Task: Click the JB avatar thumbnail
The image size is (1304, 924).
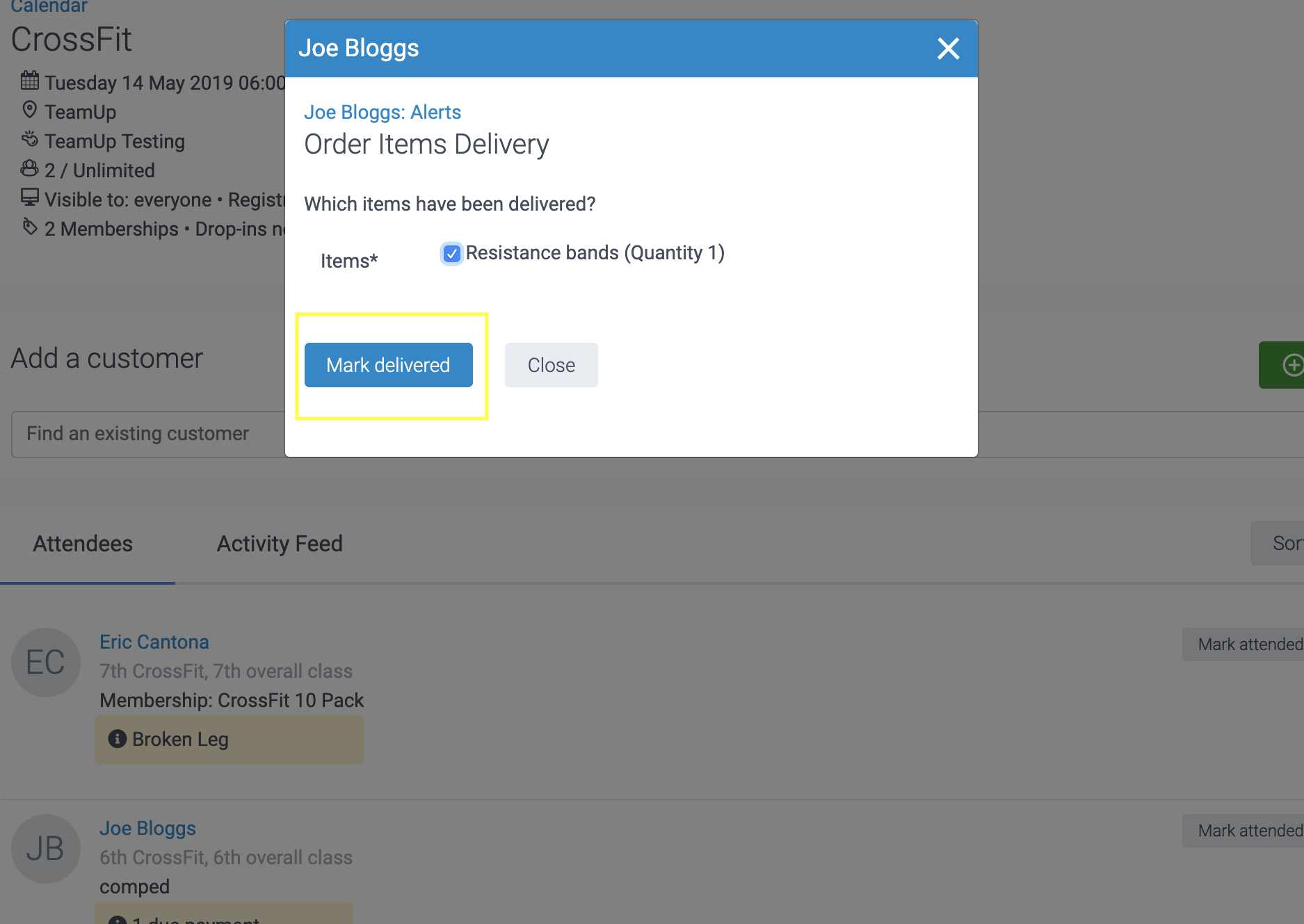Action: pyautogui.click(x=46, y=849)
